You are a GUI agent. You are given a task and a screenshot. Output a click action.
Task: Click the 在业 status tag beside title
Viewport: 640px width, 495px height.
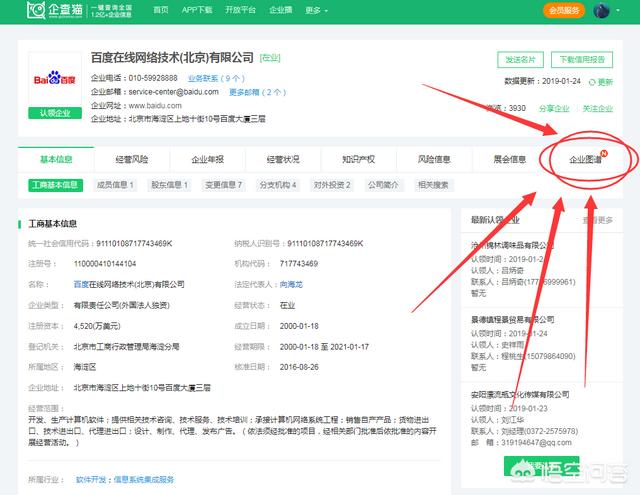pyautogui.click(x=270, y=58)
